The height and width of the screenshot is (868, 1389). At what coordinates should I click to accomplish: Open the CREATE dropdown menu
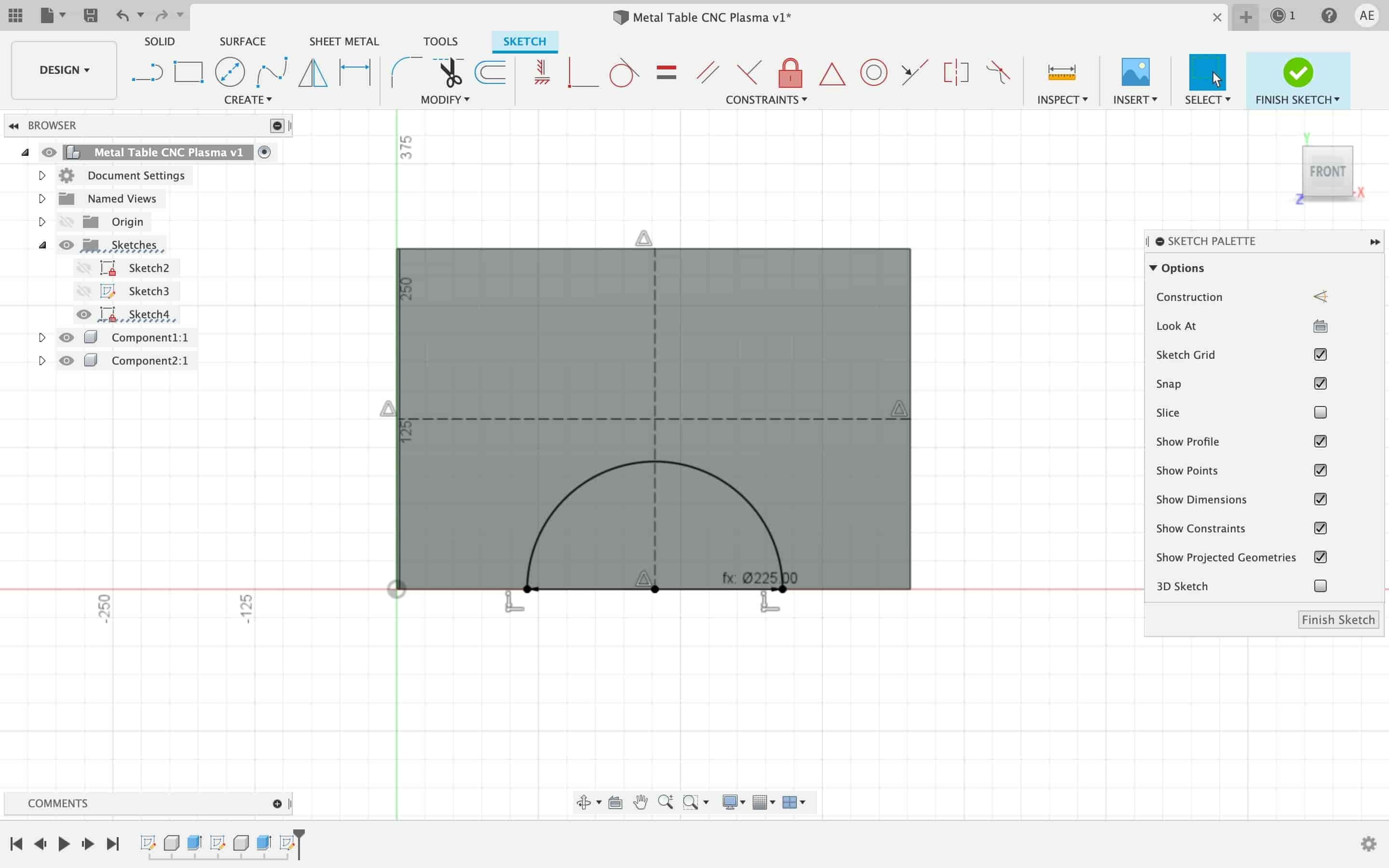[x=247, y=99]
